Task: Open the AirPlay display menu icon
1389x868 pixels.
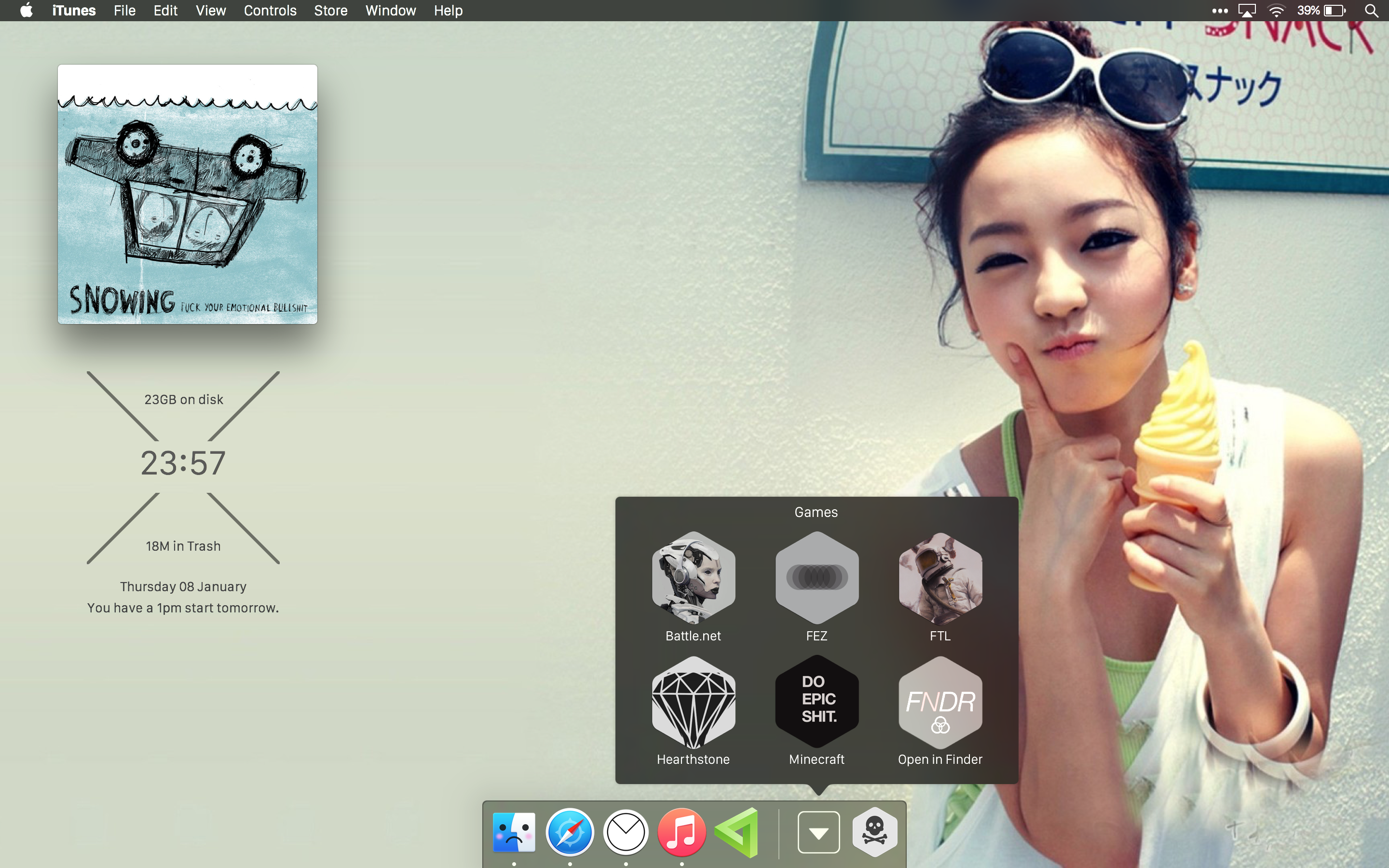Action: [x=1247, y=10]
